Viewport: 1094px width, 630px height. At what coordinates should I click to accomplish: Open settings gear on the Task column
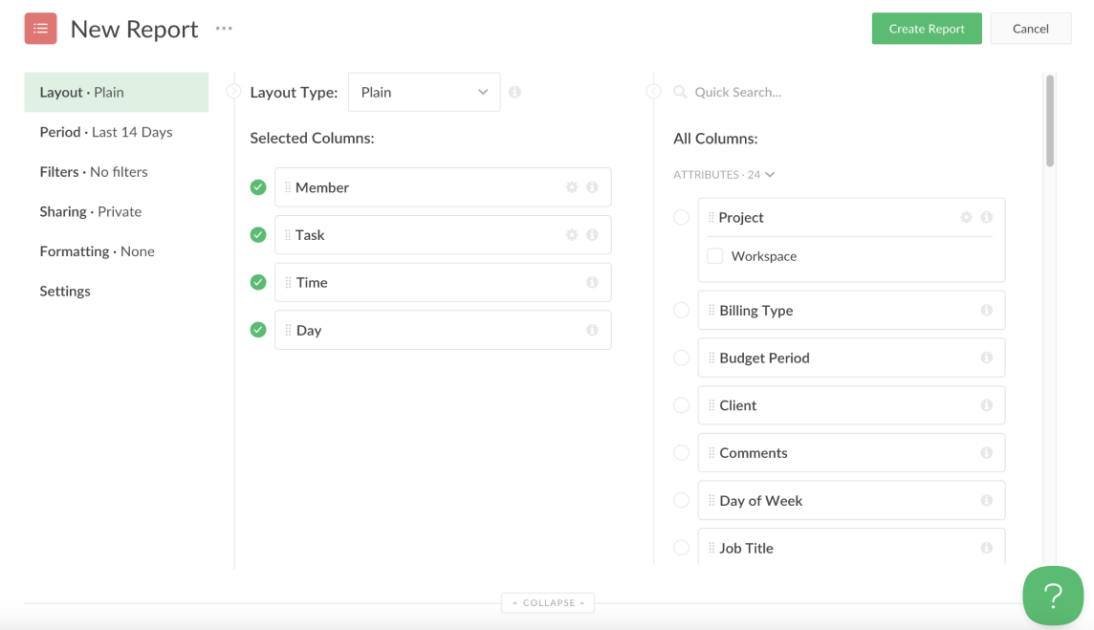571,234
